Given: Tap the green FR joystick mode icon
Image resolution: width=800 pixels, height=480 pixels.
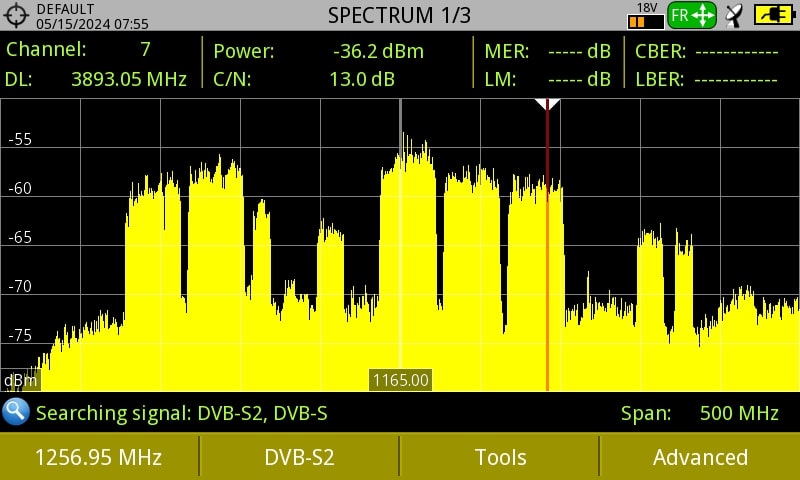Looking at the screenshot, I should pyautogui.click(x=692, y=15).
